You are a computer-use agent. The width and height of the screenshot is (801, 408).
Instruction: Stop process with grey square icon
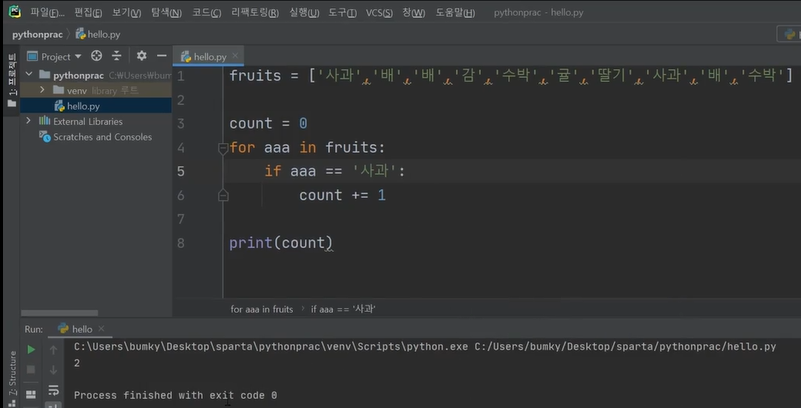31,369
